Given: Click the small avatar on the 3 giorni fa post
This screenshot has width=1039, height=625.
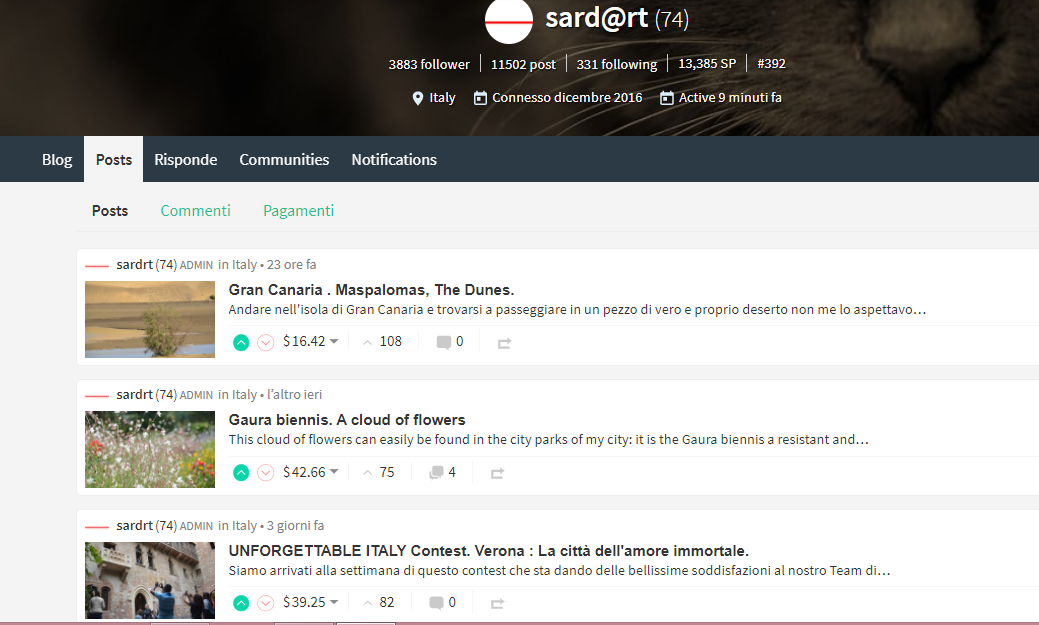Looking at the screenshot, I should click(97, 527).
